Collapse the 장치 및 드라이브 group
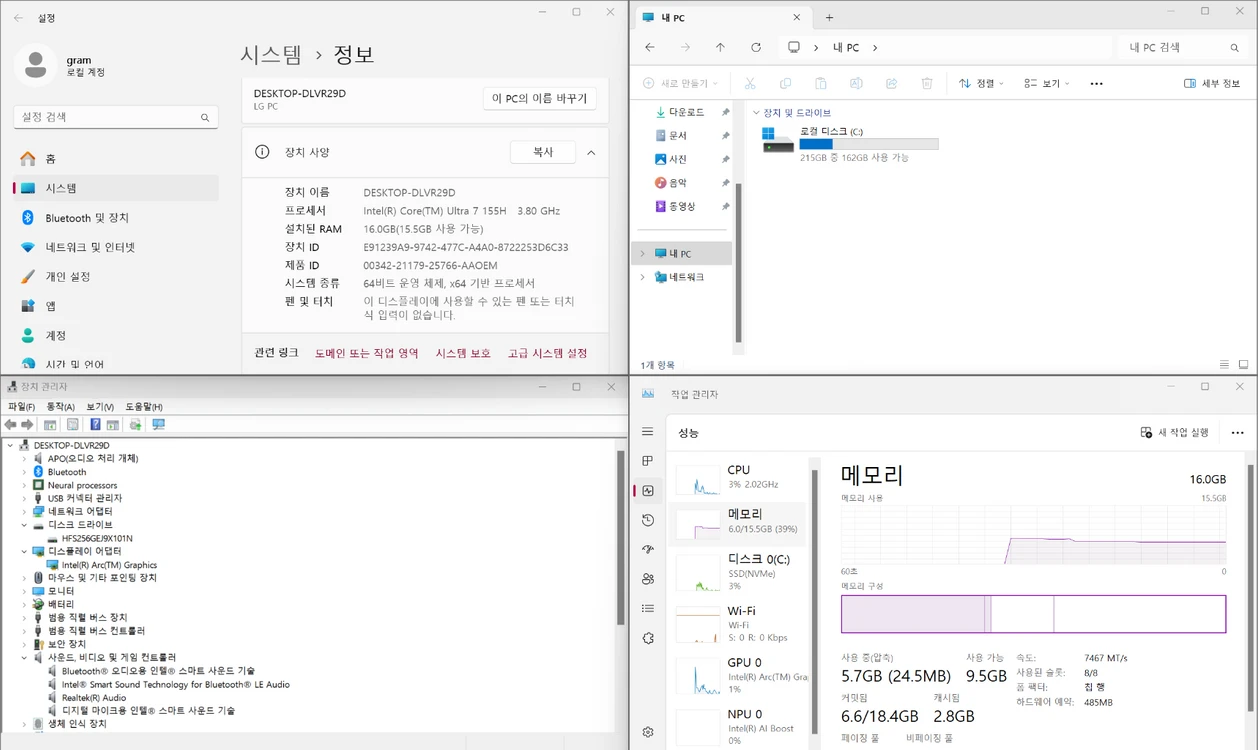The image size is (1258, 750). tap(756, 113)
